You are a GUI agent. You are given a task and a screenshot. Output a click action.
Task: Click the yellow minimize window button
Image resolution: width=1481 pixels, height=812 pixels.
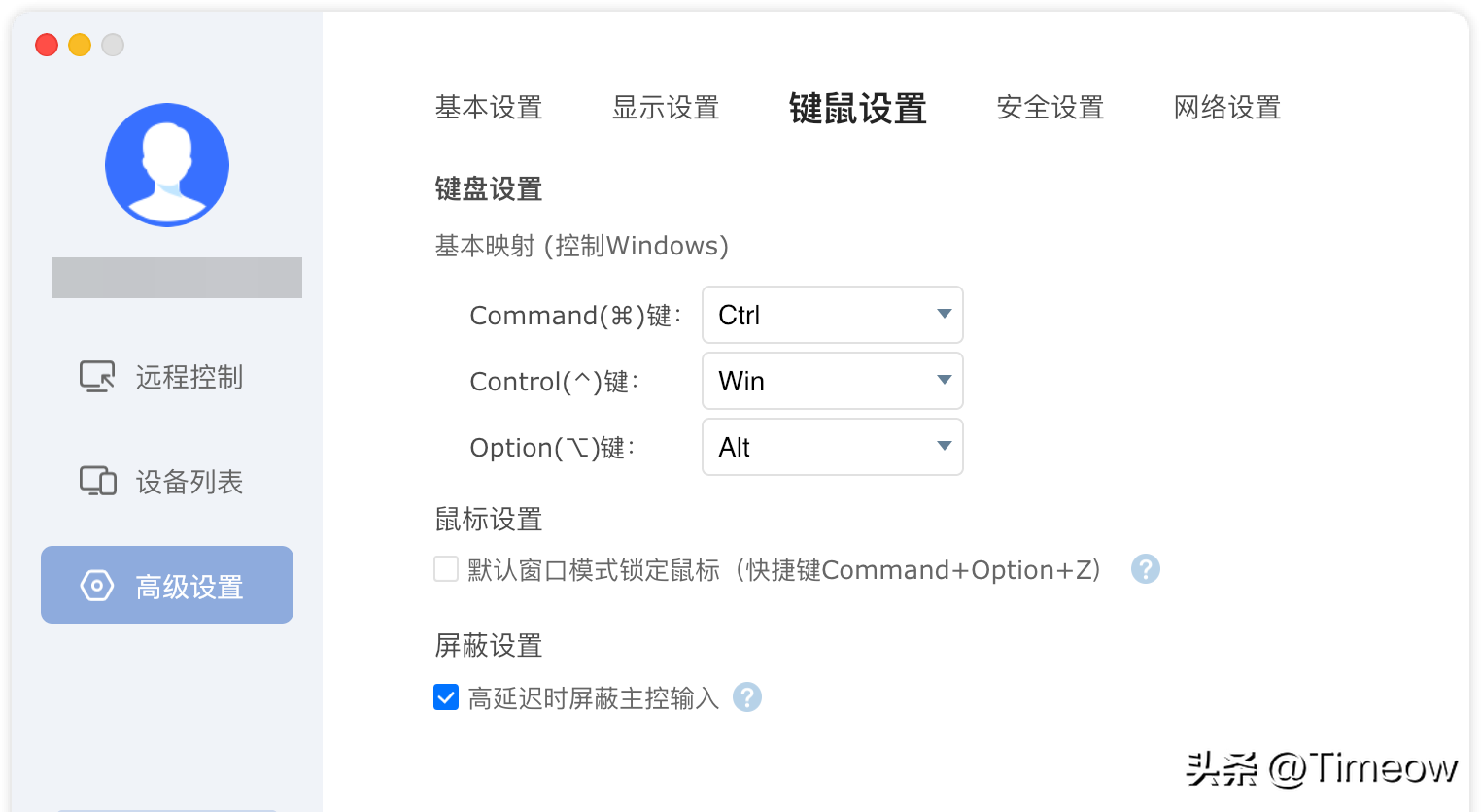coord(80,45)
